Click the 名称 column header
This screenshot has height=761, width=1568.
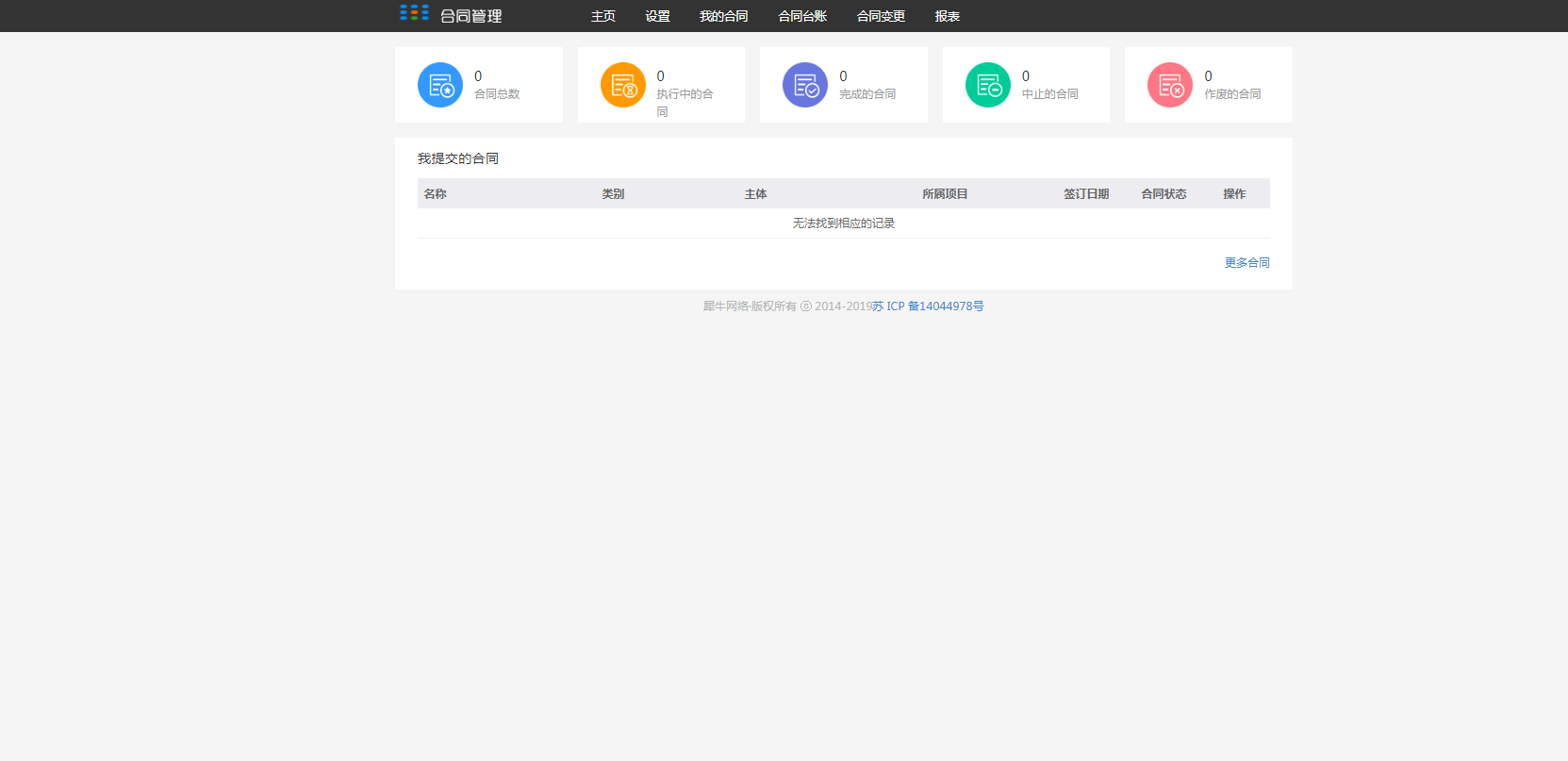[435, 193]
